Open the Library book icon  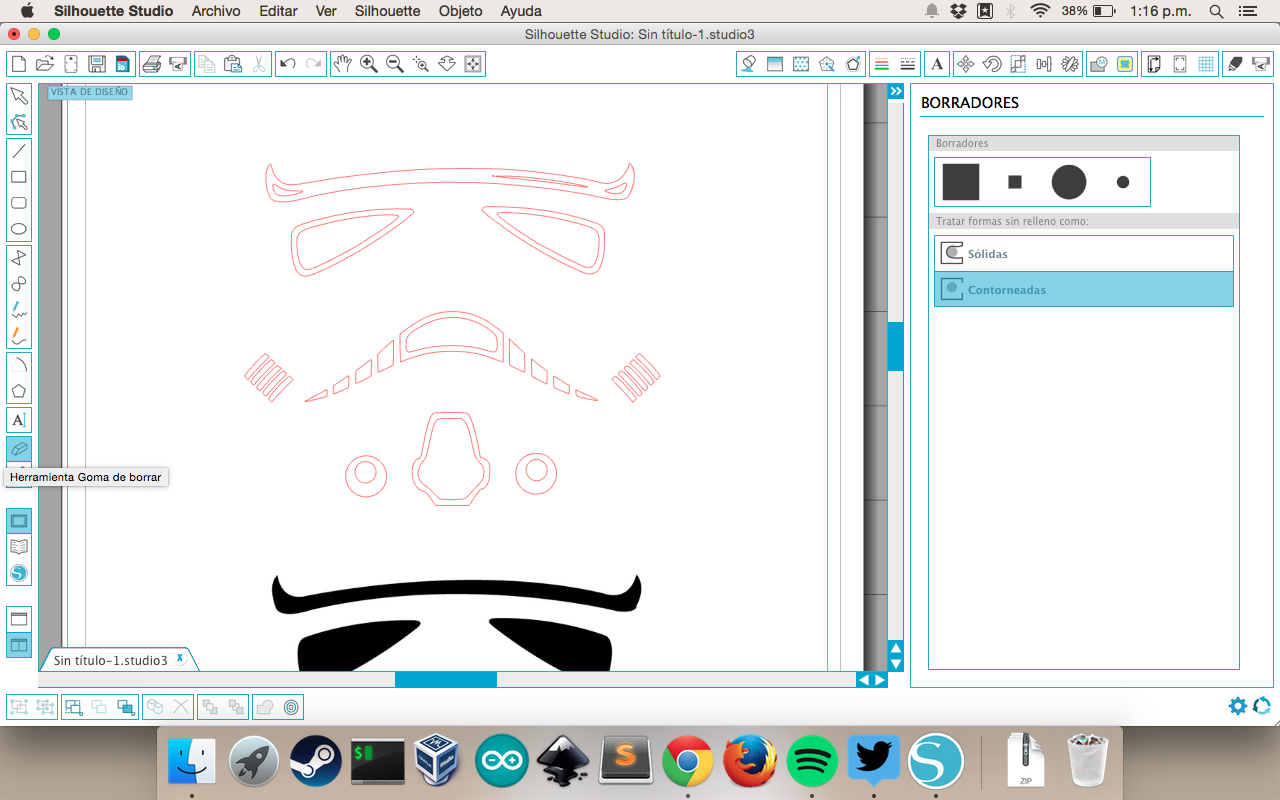[18, 547]
